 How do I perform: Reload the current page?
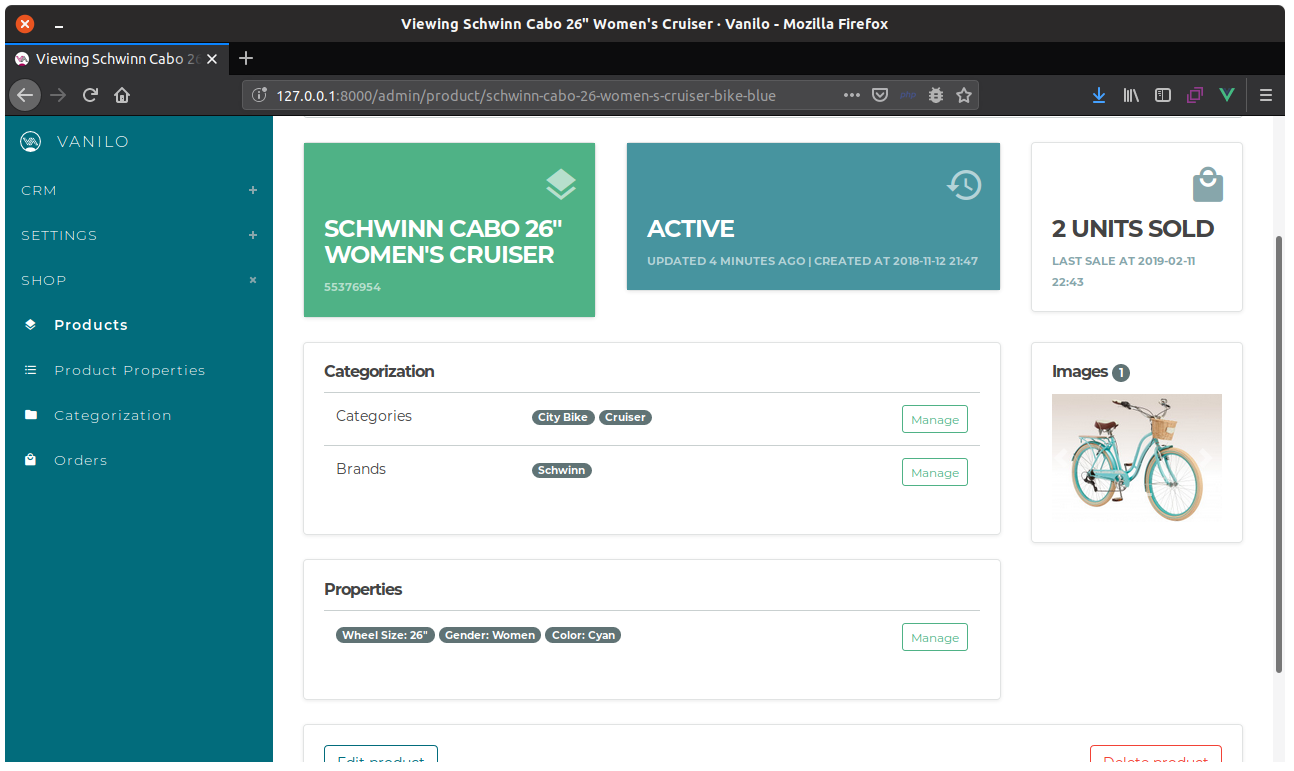coord(90,95)
